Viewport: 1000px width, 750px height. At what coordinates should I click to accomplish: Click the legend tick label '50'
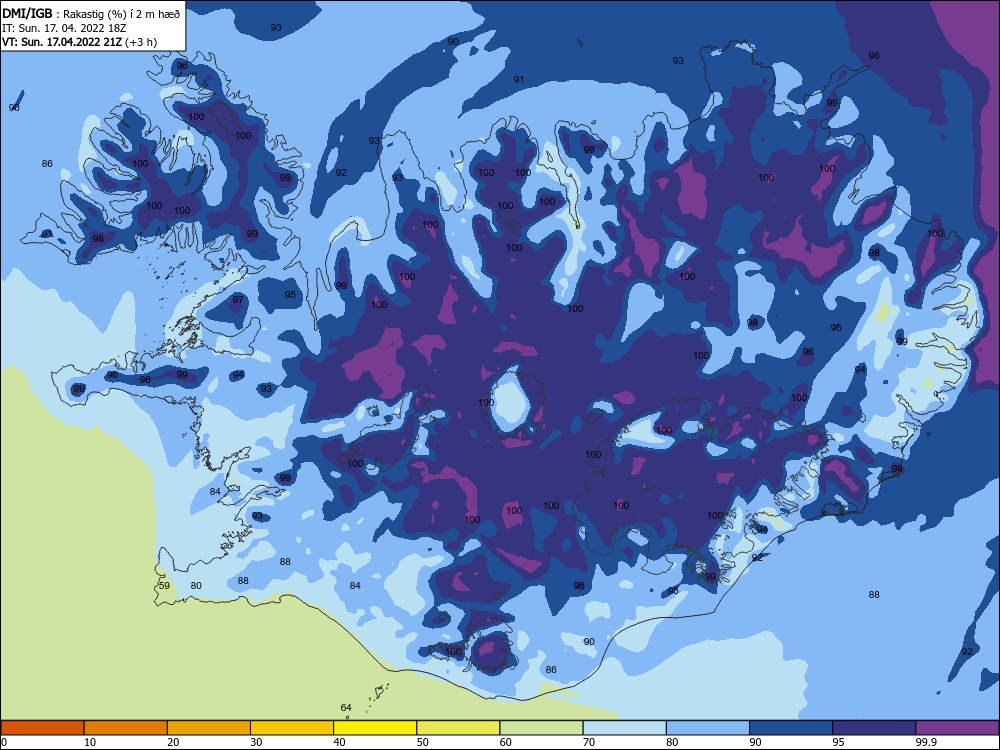423,742
